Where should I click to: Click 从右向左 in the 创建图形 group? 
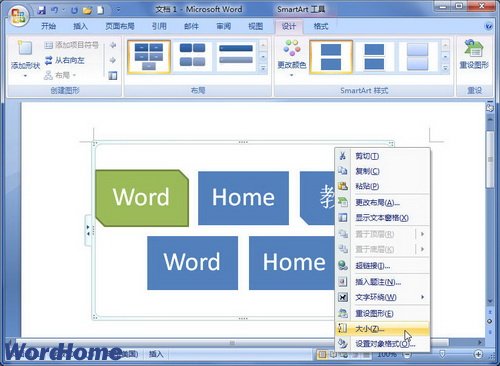pyautogui.click(x=65, y=60)
